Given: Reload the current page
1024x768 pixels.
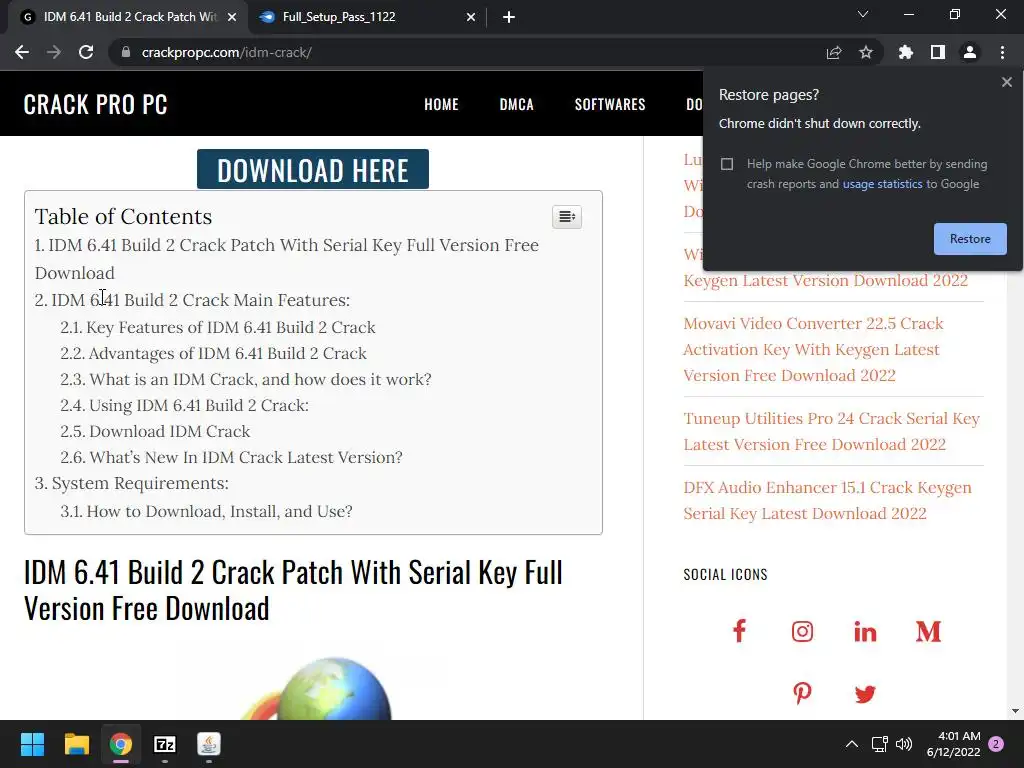Looking at the screenshot, I should tap(86, 52).
